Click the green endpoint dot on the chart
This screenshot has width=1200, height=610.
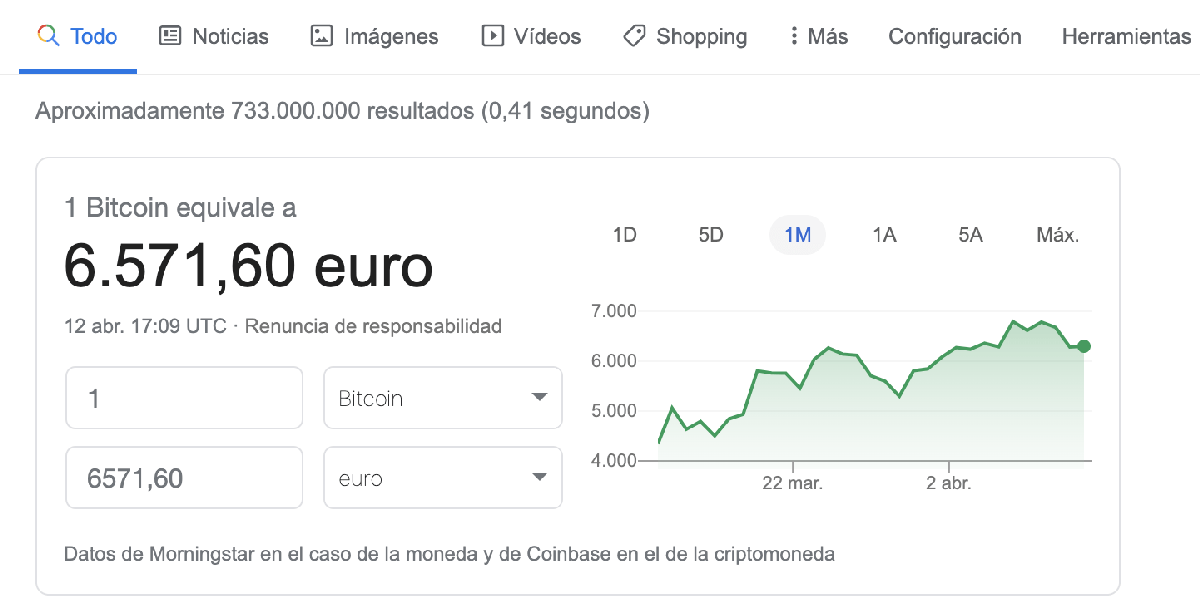point(1083,346)
